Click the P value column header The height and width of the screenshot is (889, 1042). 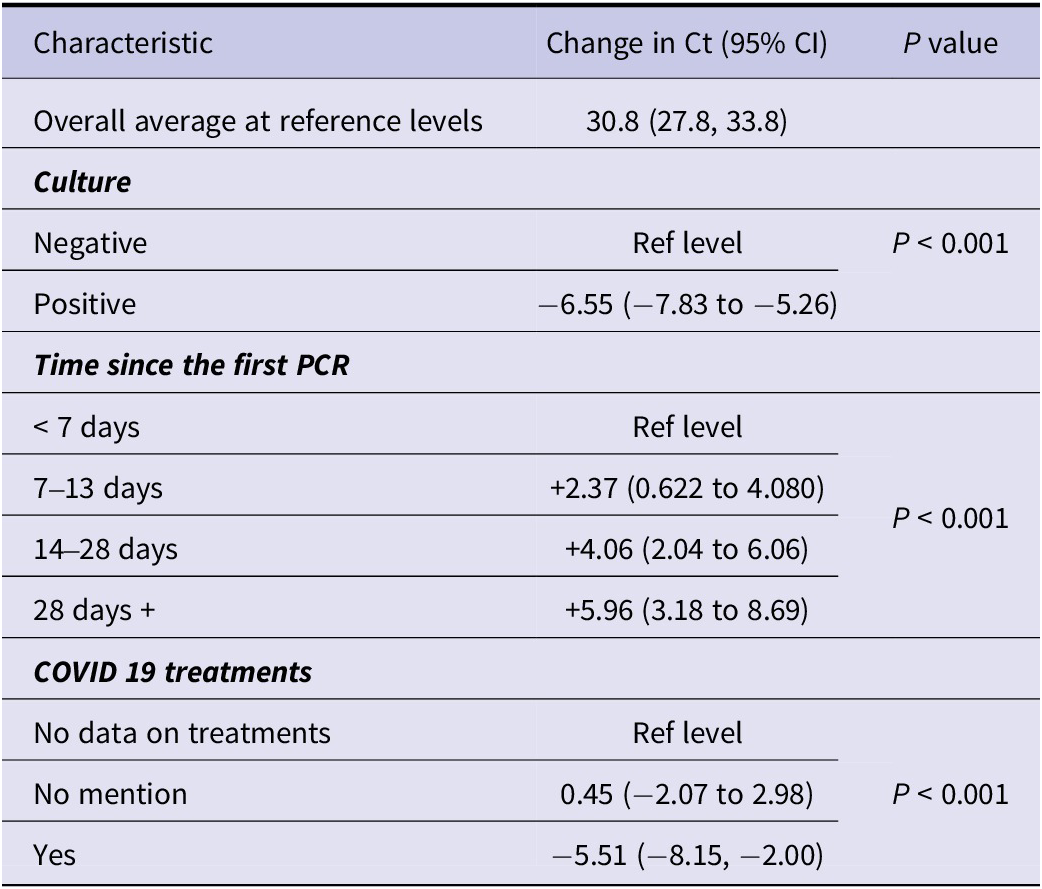pyautogui.click(x=950, y=44)
